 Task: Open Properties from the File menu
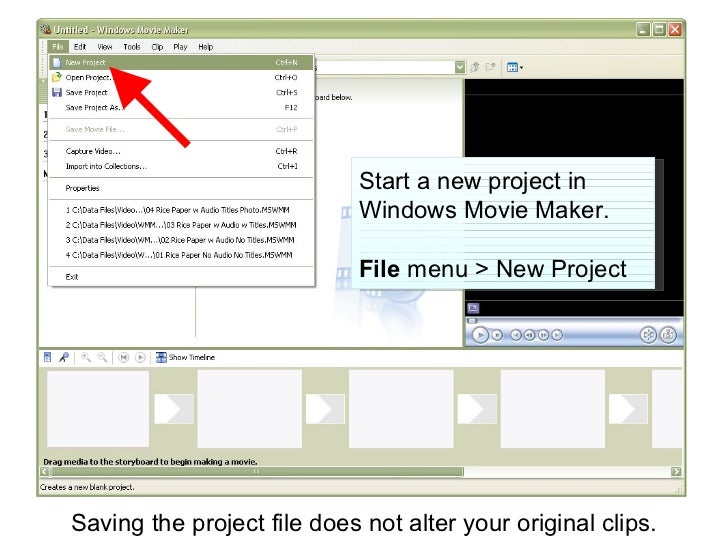click(182, 188)
